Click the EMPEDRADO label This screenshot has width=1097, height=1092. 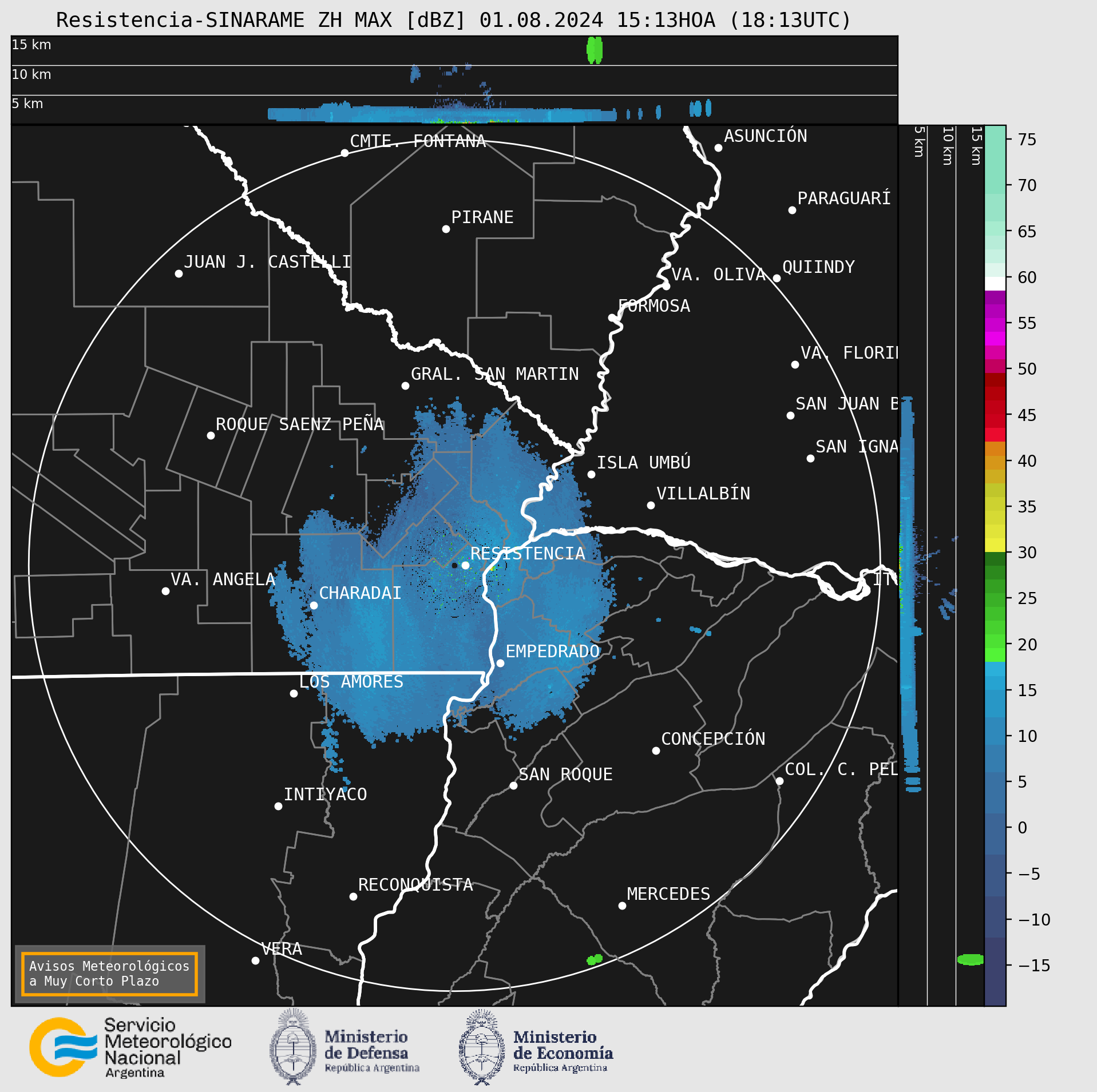pyautogui.click(x=552, y=652)
